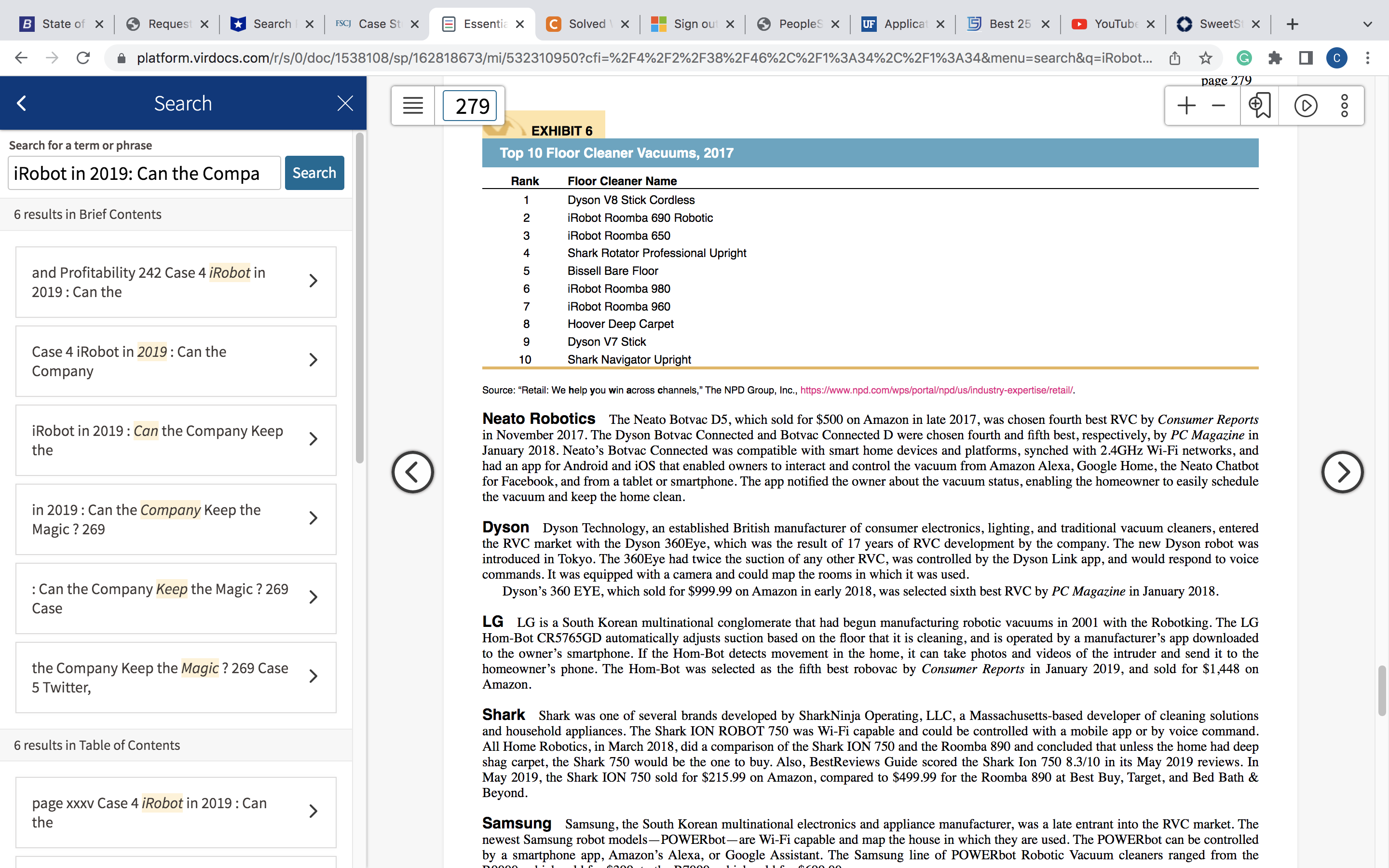Click the browser forward arrow
Viewport: 1389px width, 868px height.
(x=52, y=58)
